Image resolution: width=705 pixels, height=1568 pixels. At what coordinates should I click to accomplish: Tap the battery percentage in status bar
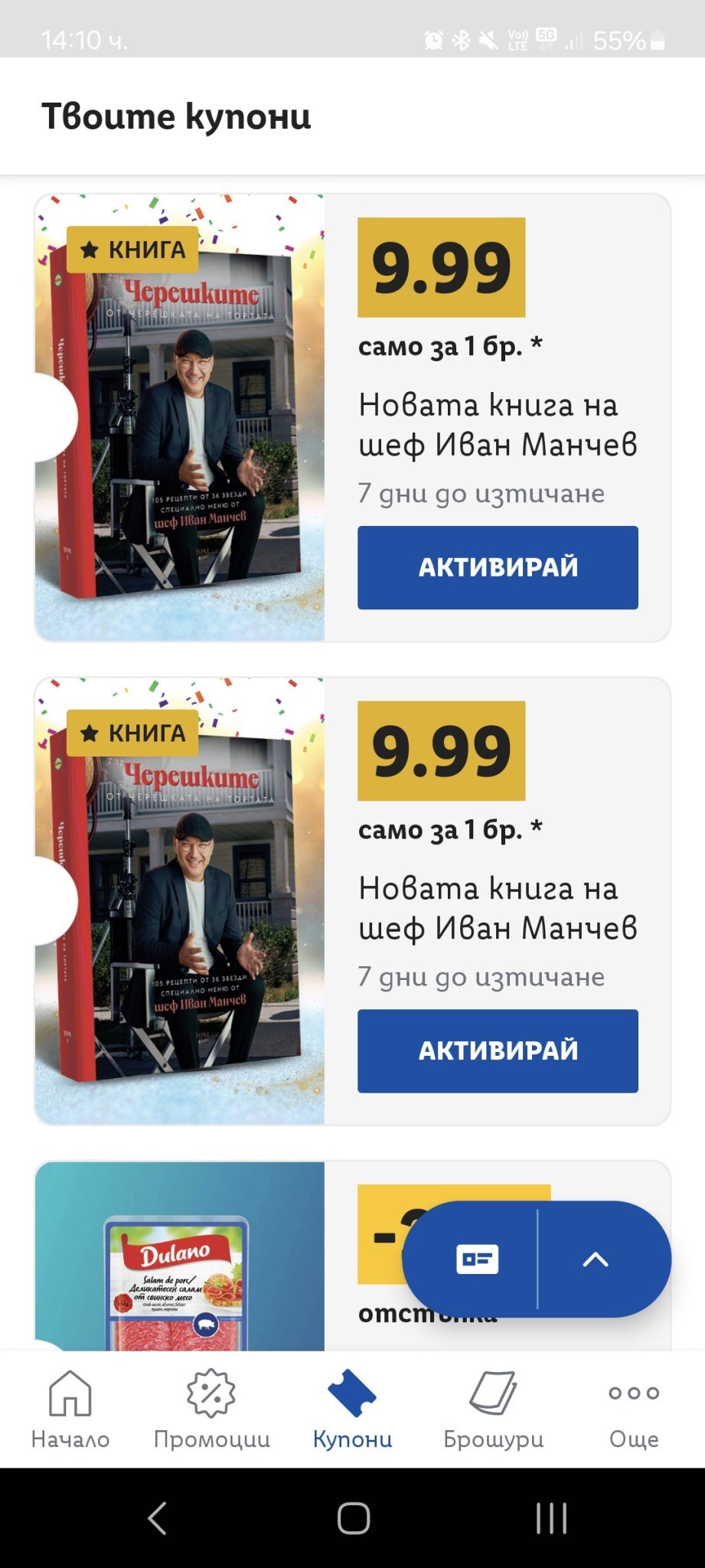tap(619, 41)
